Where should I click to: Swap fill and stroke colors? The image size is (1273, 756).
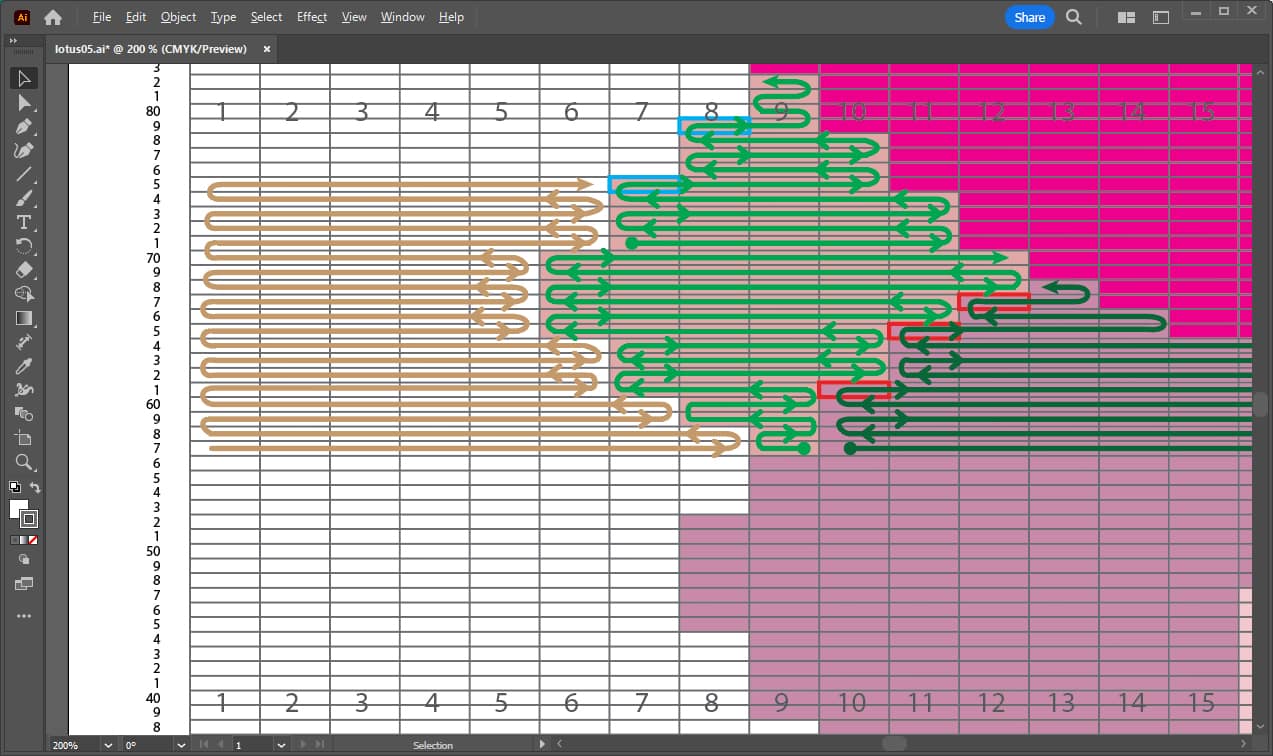click(36, 487)
